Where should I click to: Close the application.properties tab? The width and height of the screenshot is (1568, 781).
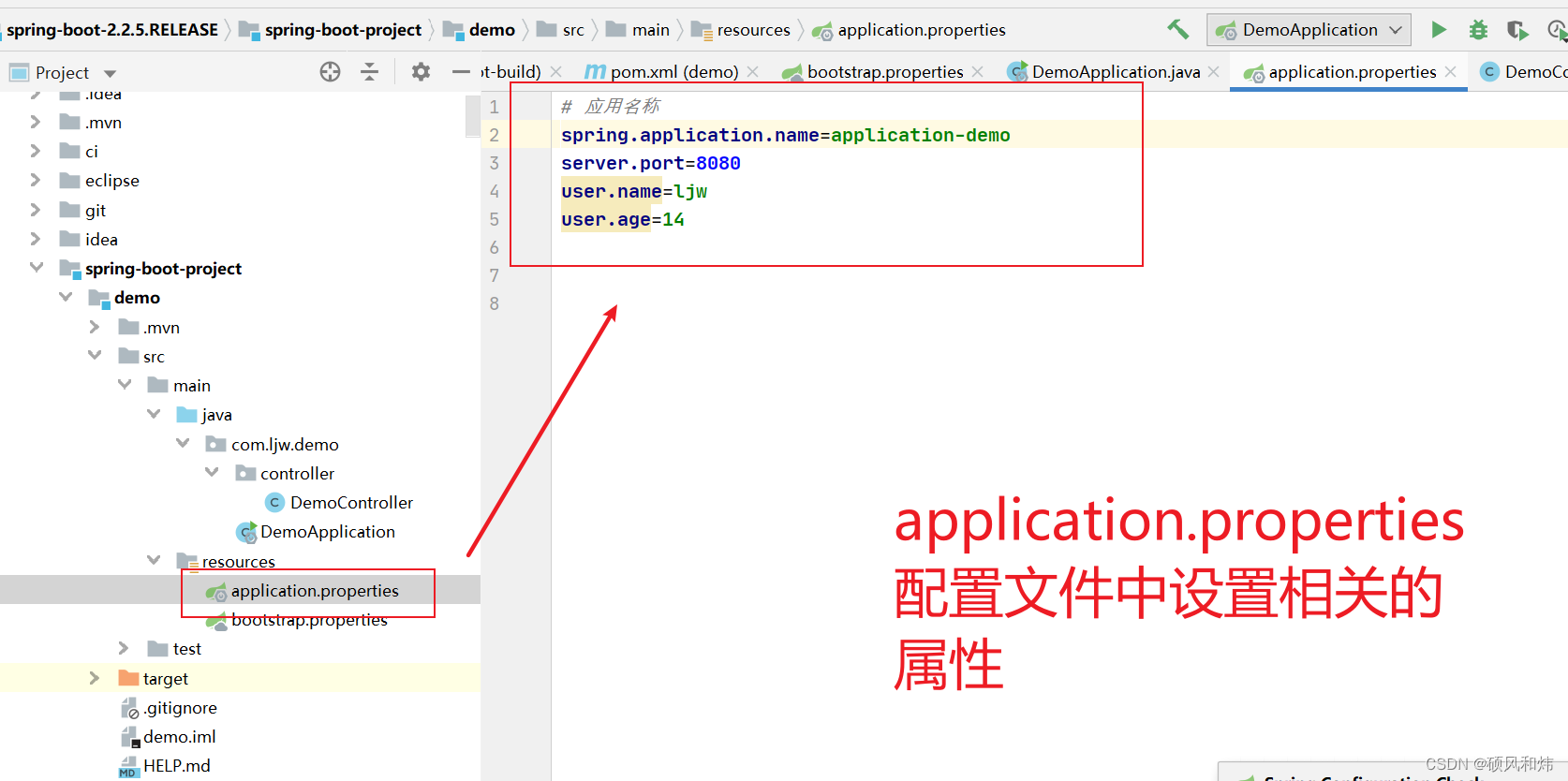[1451, 72]
